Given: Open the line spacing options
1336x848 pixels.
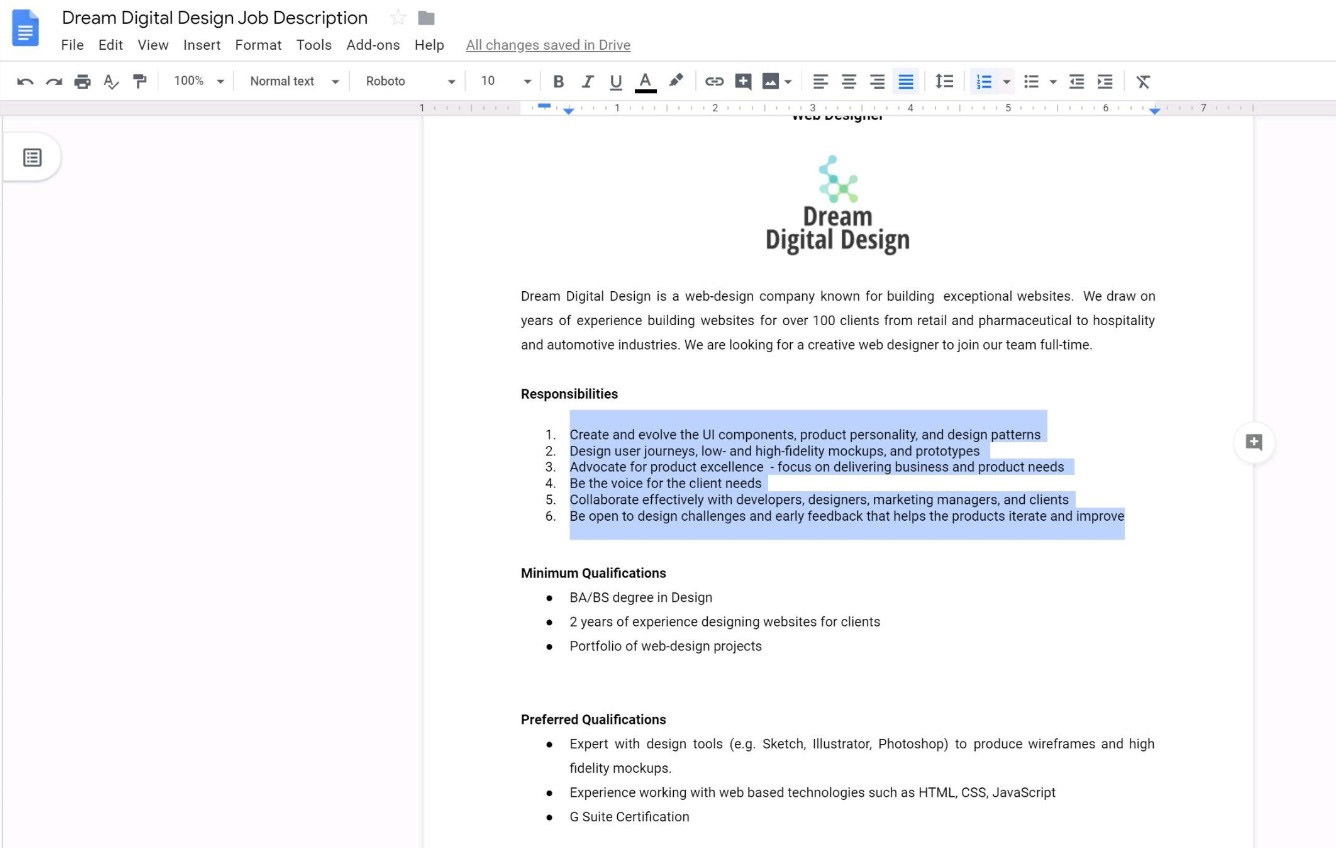Looking at the screenshot, I should [944, 82].
